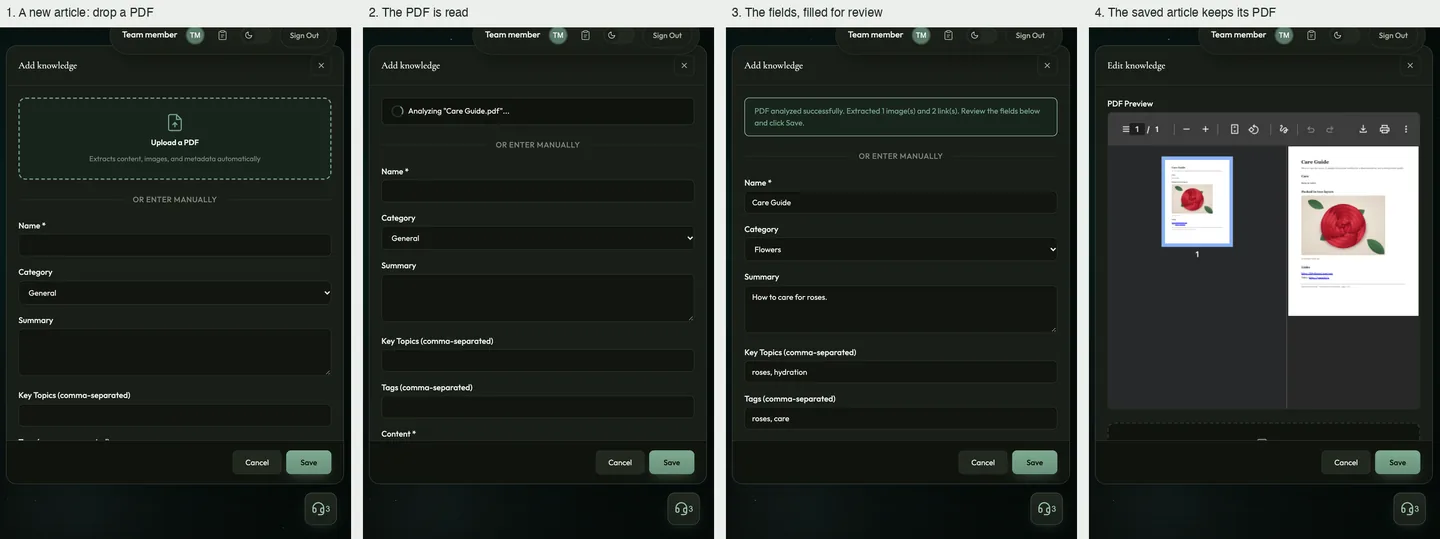The width and height of the screenshot is (1440, 539).
Task: Download the PDF from the preview toolbar
Action: click(1363, 129)
